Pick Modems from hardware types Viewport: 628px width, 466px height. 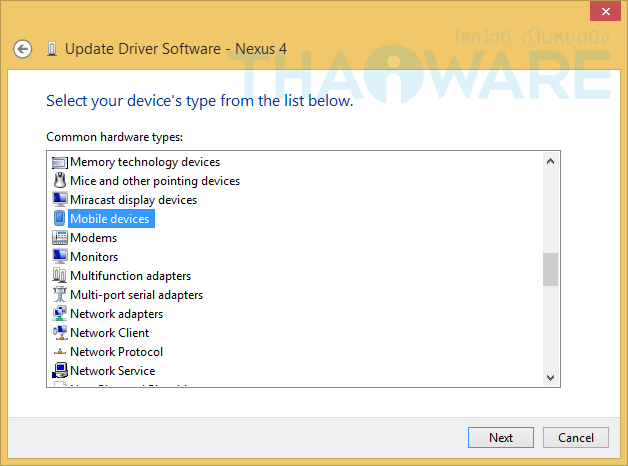click(x=93, y=238)
